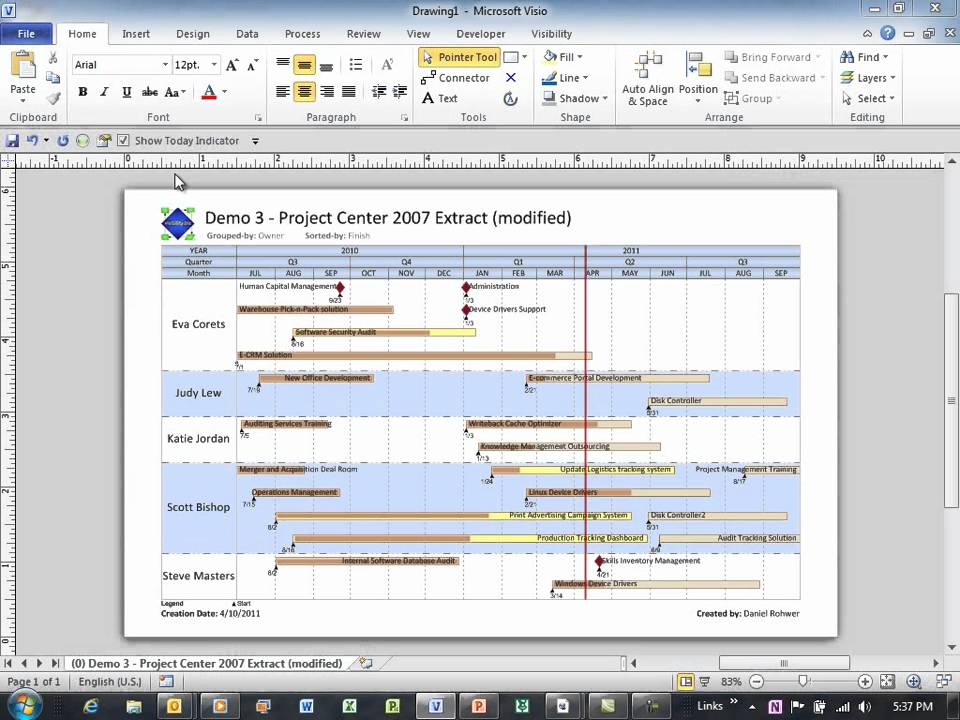Open Word from the taskbar
Viewport: 960px width, 720px height.
click(x=306, y=706)
